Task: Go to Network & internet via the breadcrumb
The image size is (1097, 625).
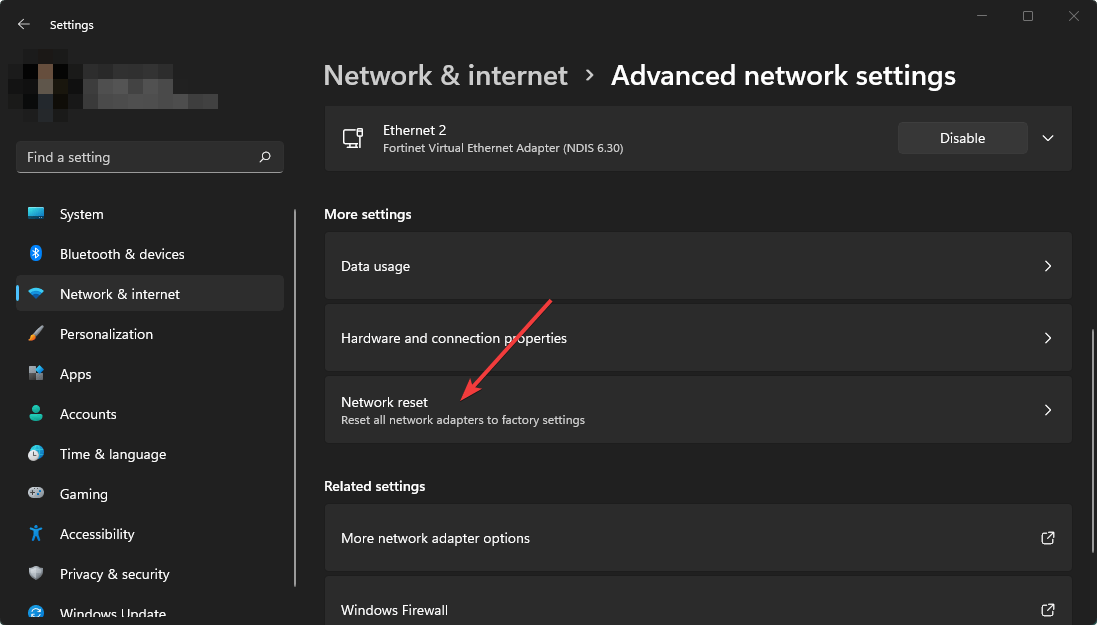Action: [445, 75]
